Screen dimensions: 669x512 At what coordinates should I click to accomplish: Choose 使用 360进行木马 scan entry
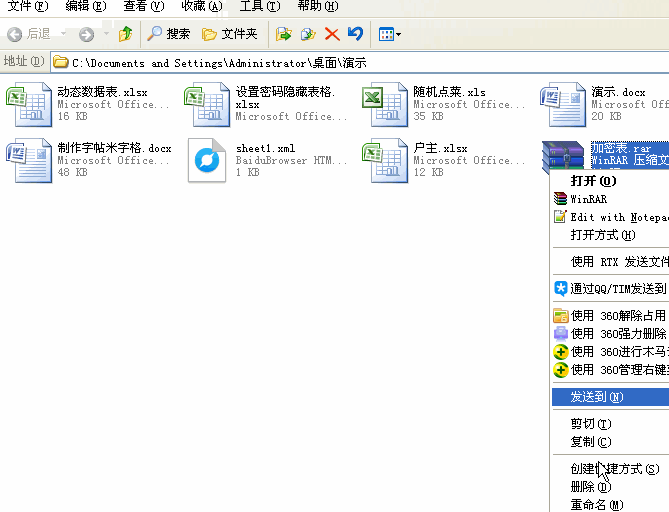click(x=611, y=352)
